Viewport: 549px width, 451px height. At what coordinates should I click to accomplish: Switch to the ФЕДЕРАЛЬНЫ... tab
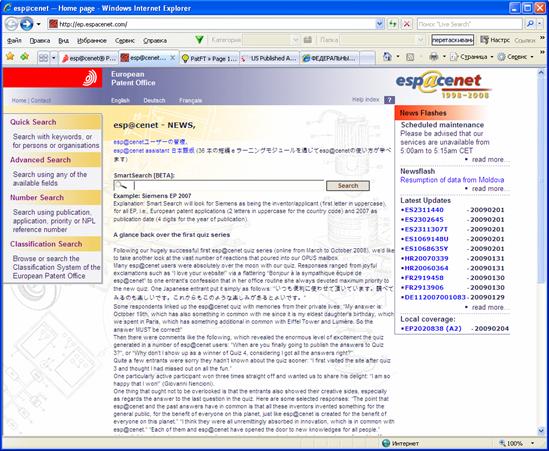click(330, 58)
